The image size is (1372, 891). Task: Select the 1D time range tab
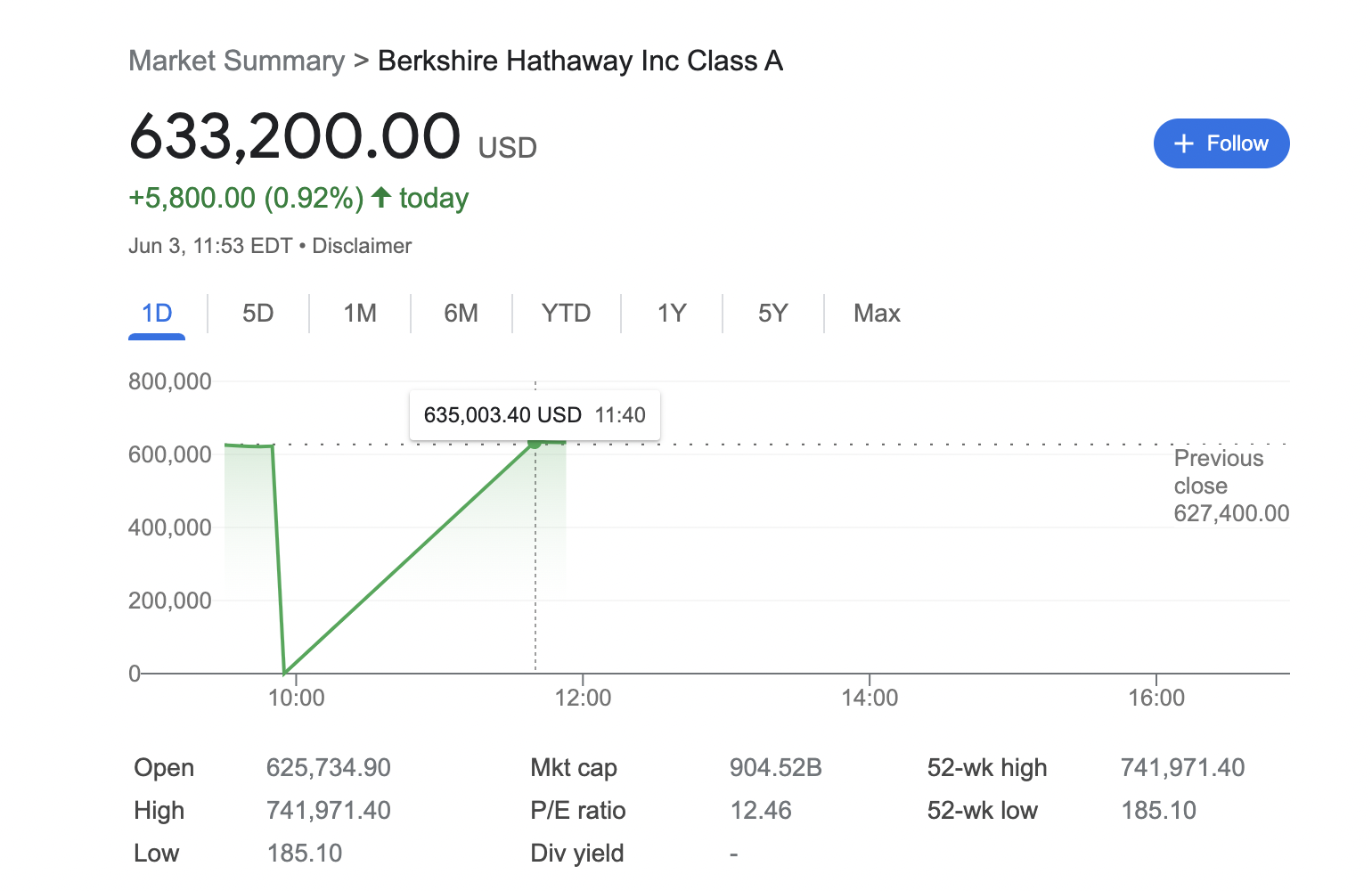pyautogui.click(x=157, y=314)
